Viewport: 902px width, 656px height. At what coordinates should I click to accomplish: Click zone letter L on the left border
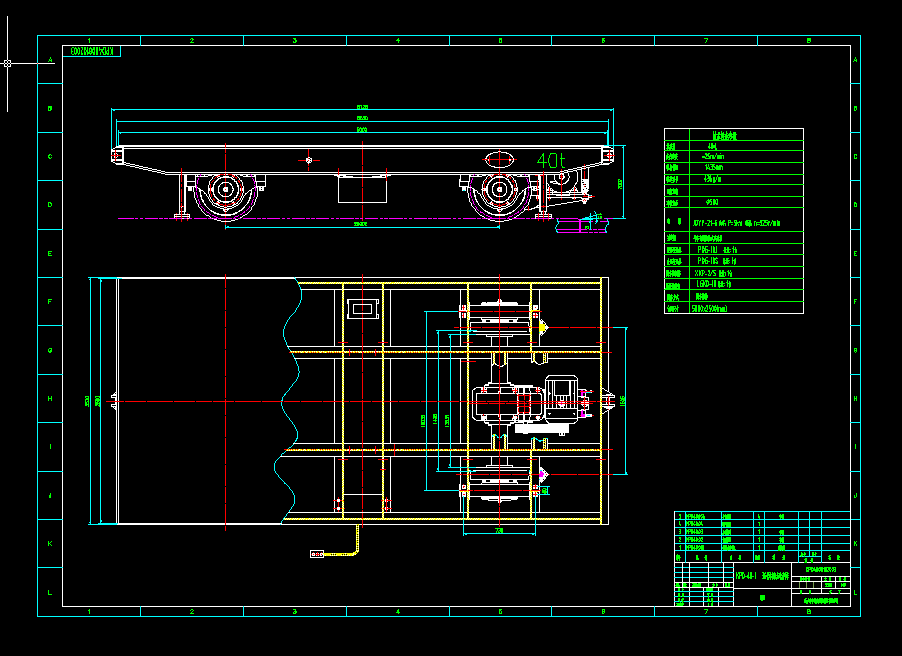click(x=50, y=592)
